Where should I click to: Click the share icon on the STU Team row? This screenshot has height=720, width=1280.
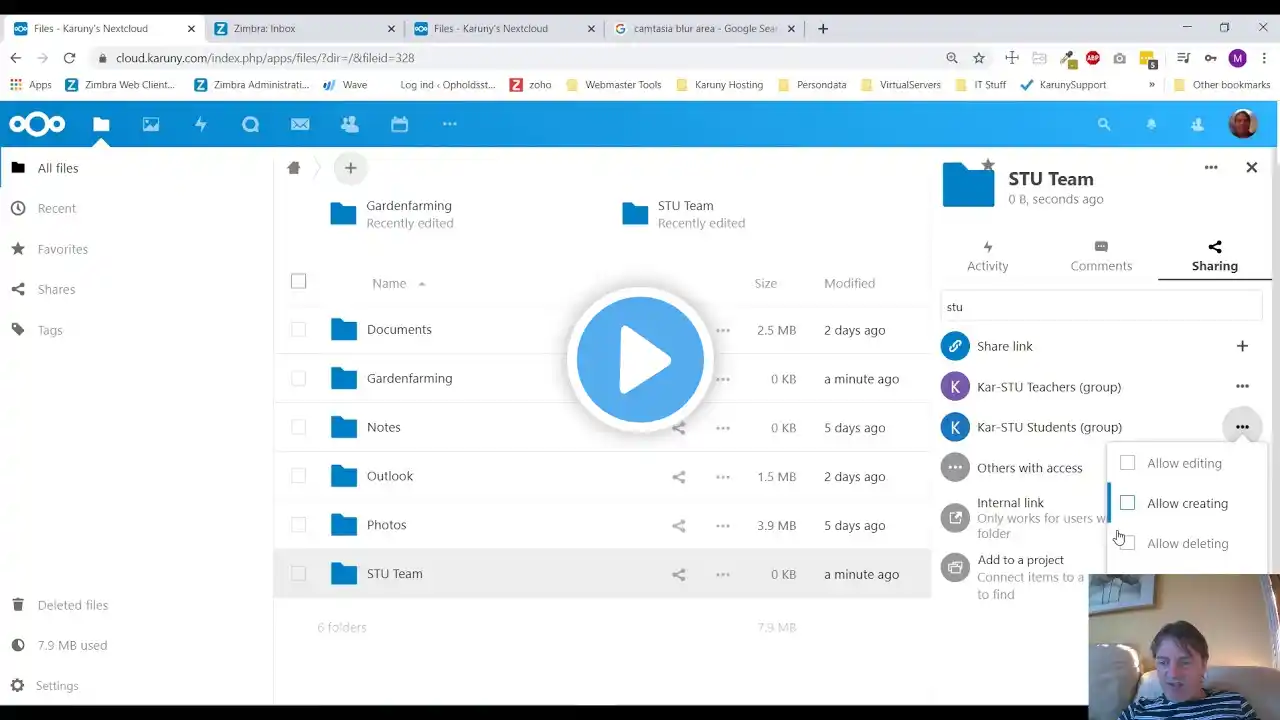click(x=679, y=574)
